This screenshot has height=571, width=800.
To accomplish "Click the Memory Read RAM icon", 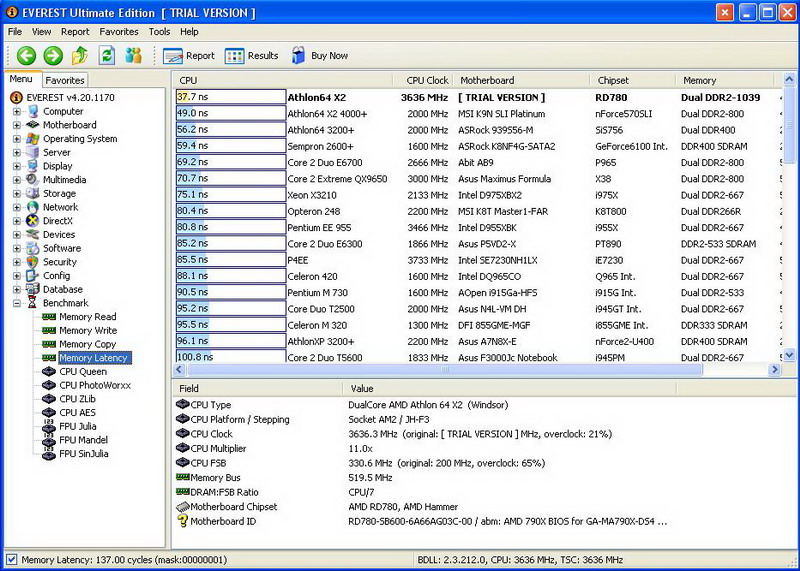I will (x=49, y=316).
